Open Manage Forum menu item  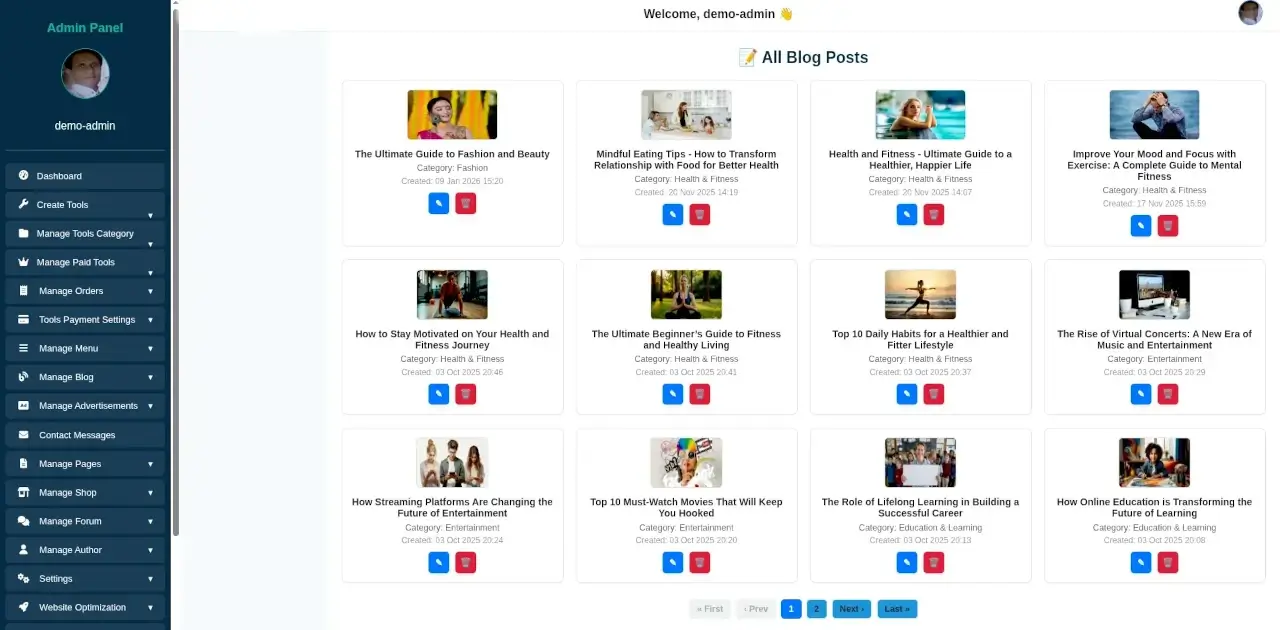click(x=70, y=521)
